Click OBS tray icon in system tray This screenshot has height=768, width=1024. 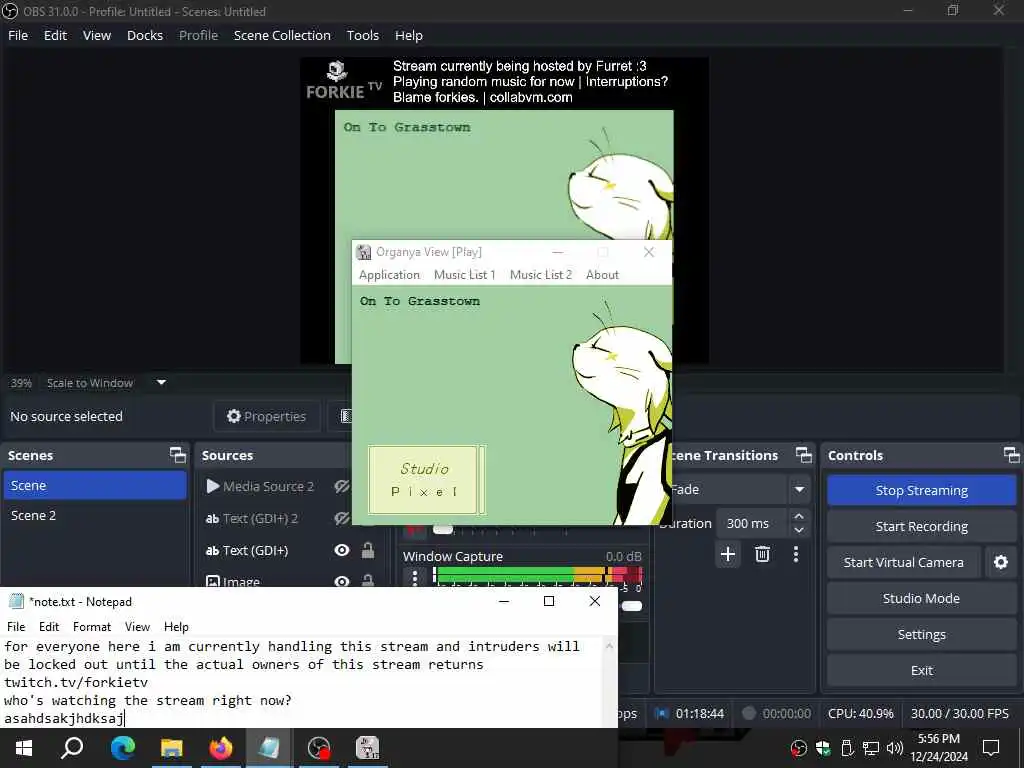point(798,748)
